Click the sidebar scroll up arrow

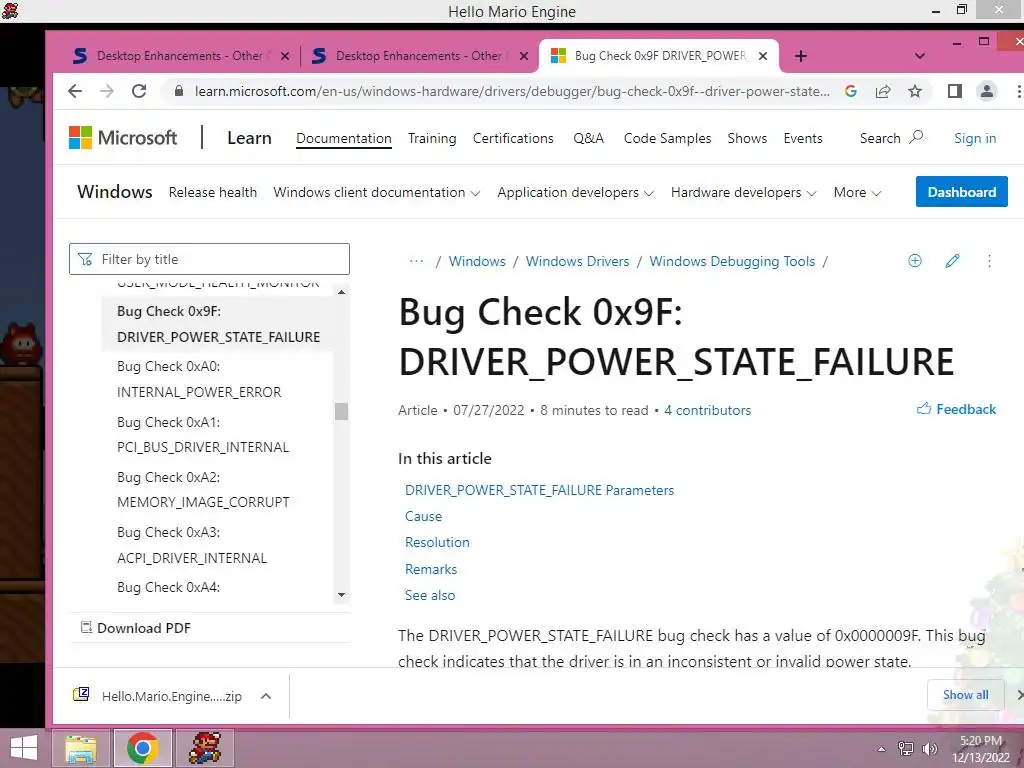point(341,293)
